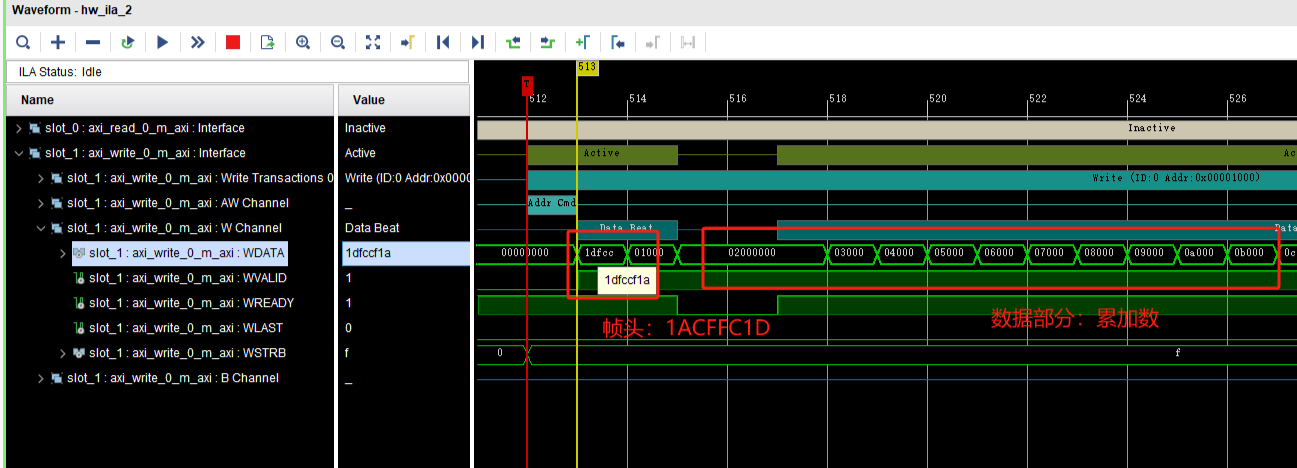Go to cursor (yellow marker arrow icon)

pyautogui.click(x=407, y=42)
